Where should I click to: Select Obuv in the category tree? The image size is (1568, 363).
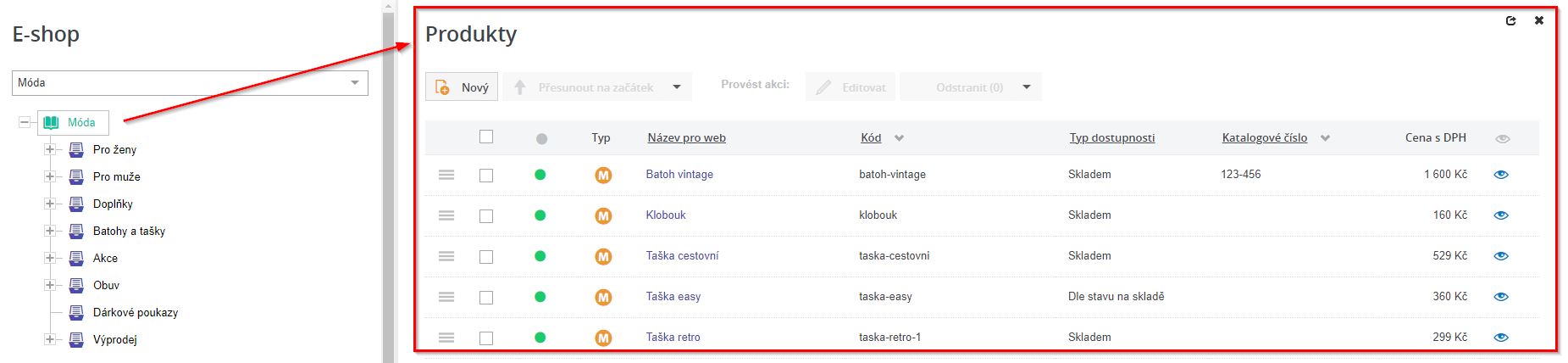(x=106, y=285)
